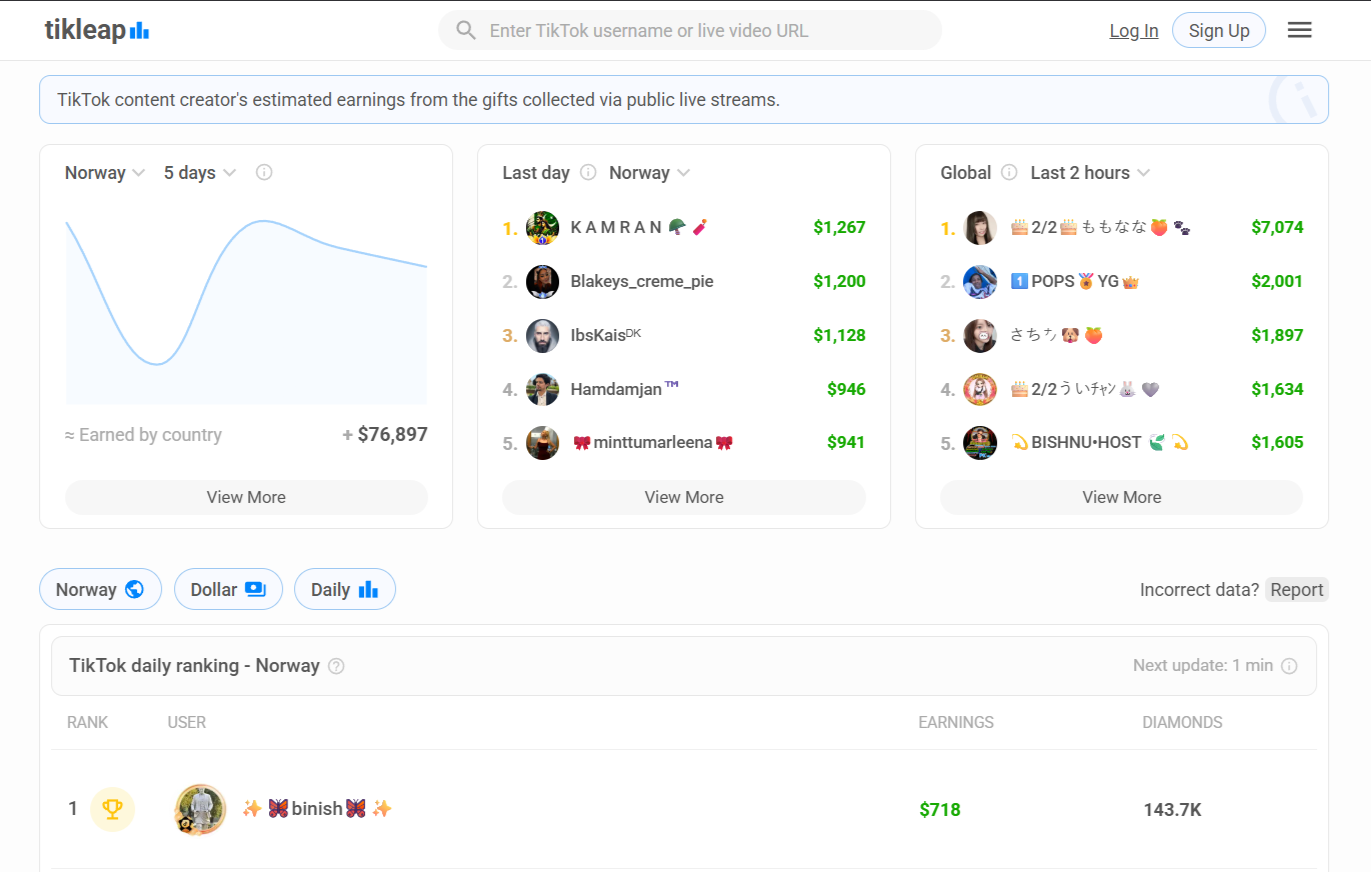The height and width of the screenshot is (872, 1371).
Task: Click info icon beside 5 days dropdown
Action: pyautogui.click(x=264, y=172)
